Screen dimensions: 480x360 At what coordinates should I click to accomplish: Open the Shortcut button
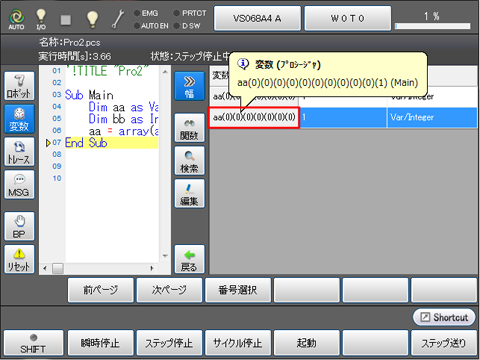[x=444, y=317]
